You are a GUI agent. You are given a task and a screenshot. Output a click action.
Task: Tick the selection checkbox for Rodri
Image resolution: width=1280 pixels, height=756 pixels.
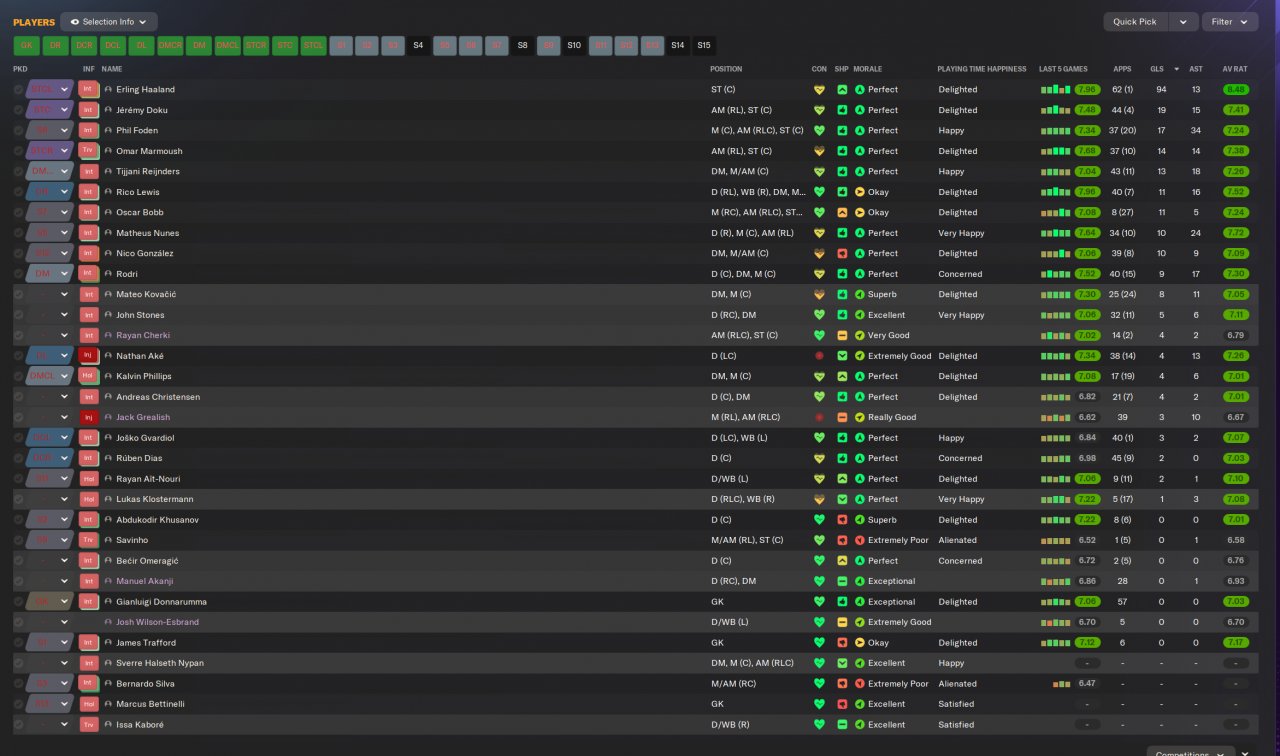pos(18,274)
